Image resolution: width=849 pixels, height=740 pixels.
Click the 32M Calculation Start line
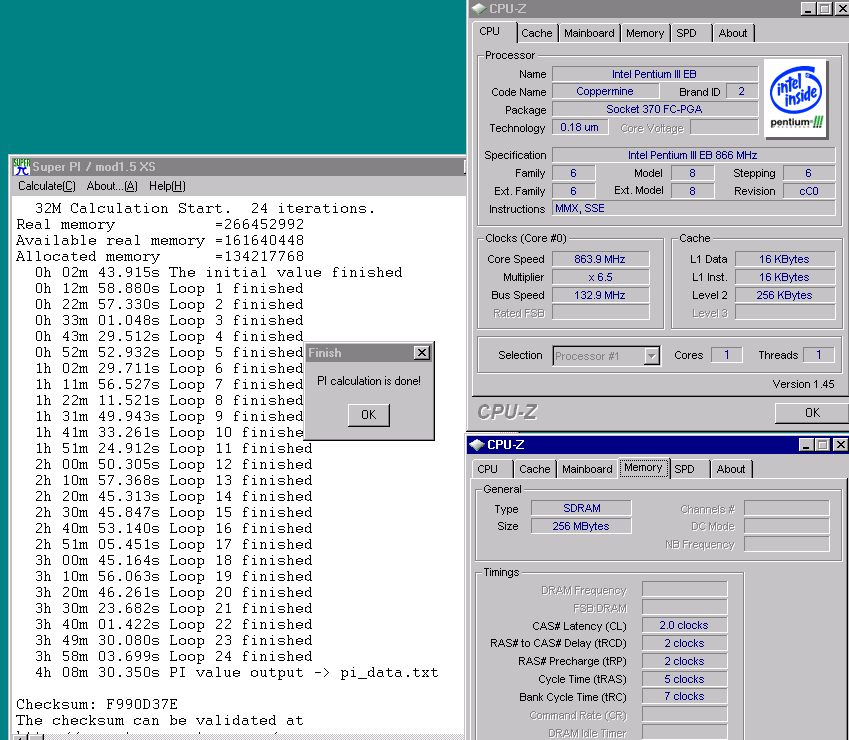(x=205, y=208)
